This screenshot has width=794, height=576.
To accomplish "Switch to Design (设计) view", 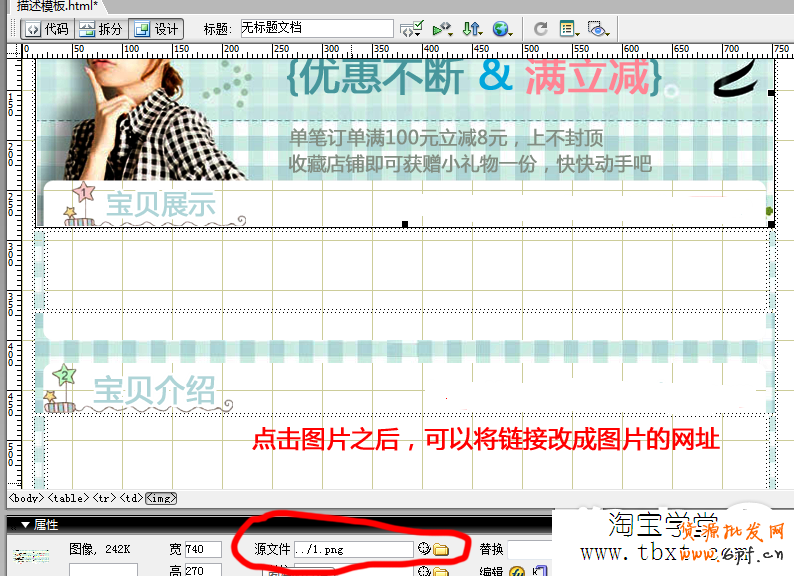I will pos(156,29).
